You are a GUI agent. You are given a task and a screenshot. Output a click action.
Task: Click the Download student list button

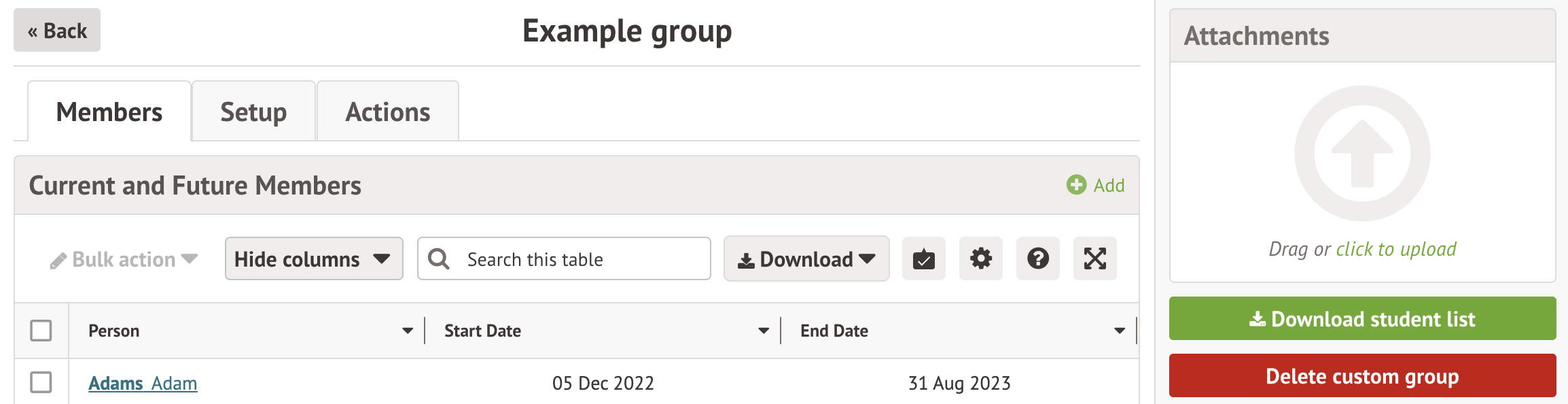[x=1362, y=319]
